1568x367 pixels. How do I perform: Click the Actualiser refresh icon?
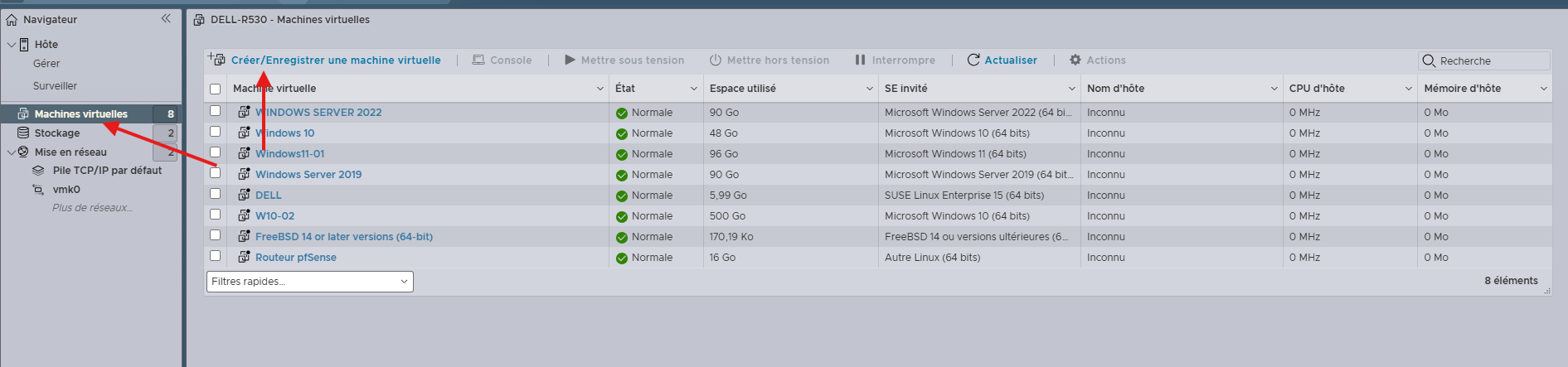pos(973,60)
